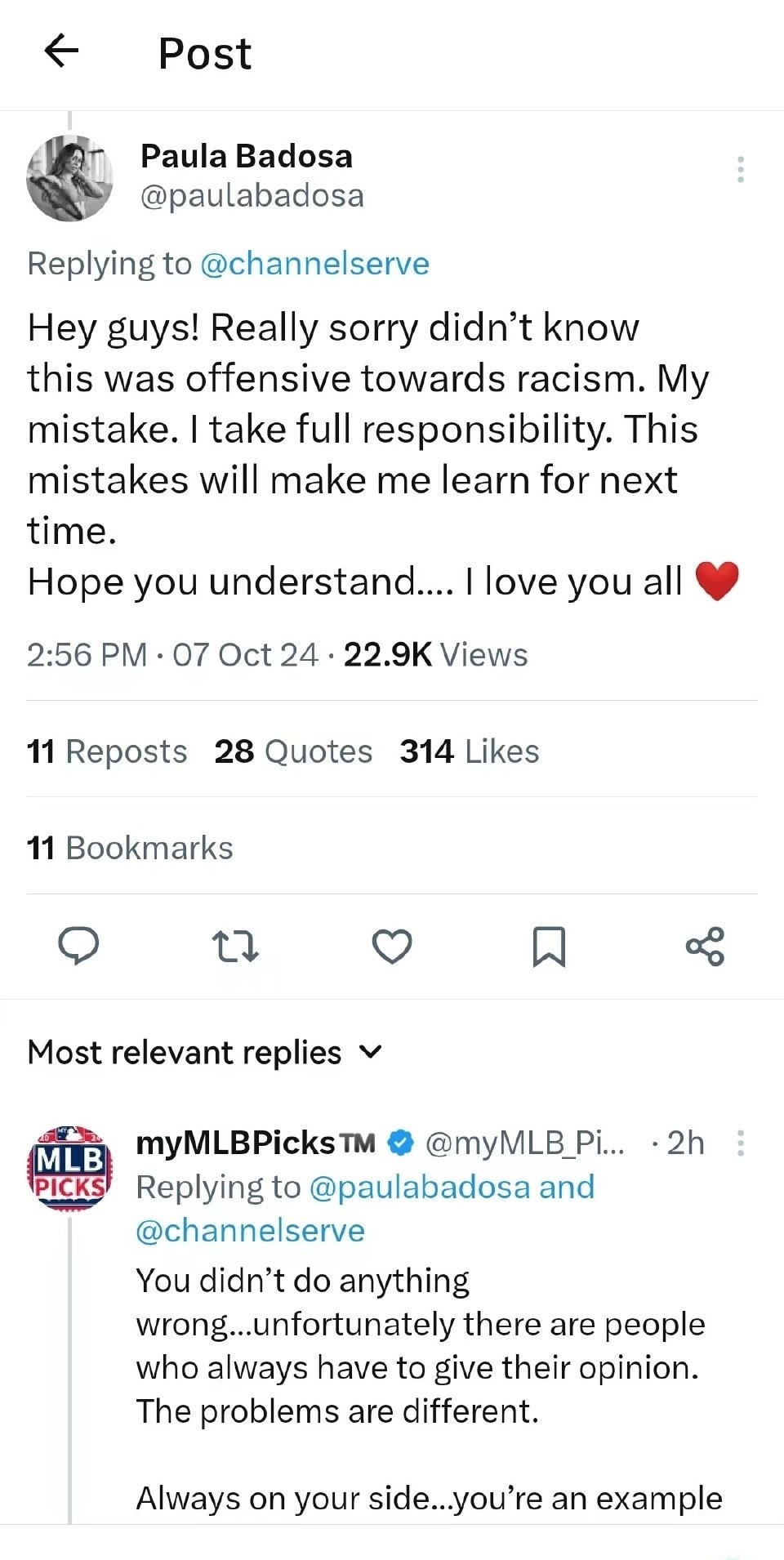Tap the 22.9K Views count
The image size is (784, 1560).
click(435, 655)
